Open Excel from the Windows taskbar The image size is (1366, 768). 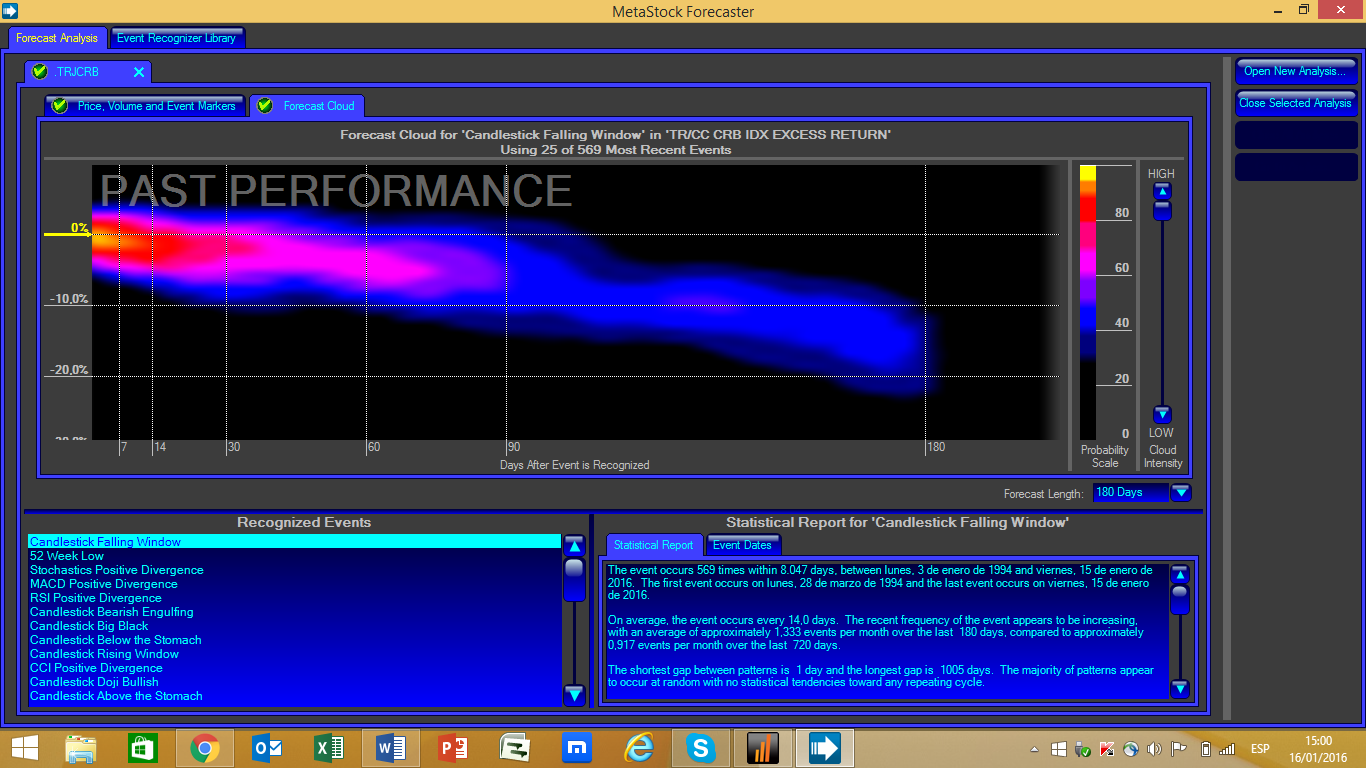pos(328,748)
